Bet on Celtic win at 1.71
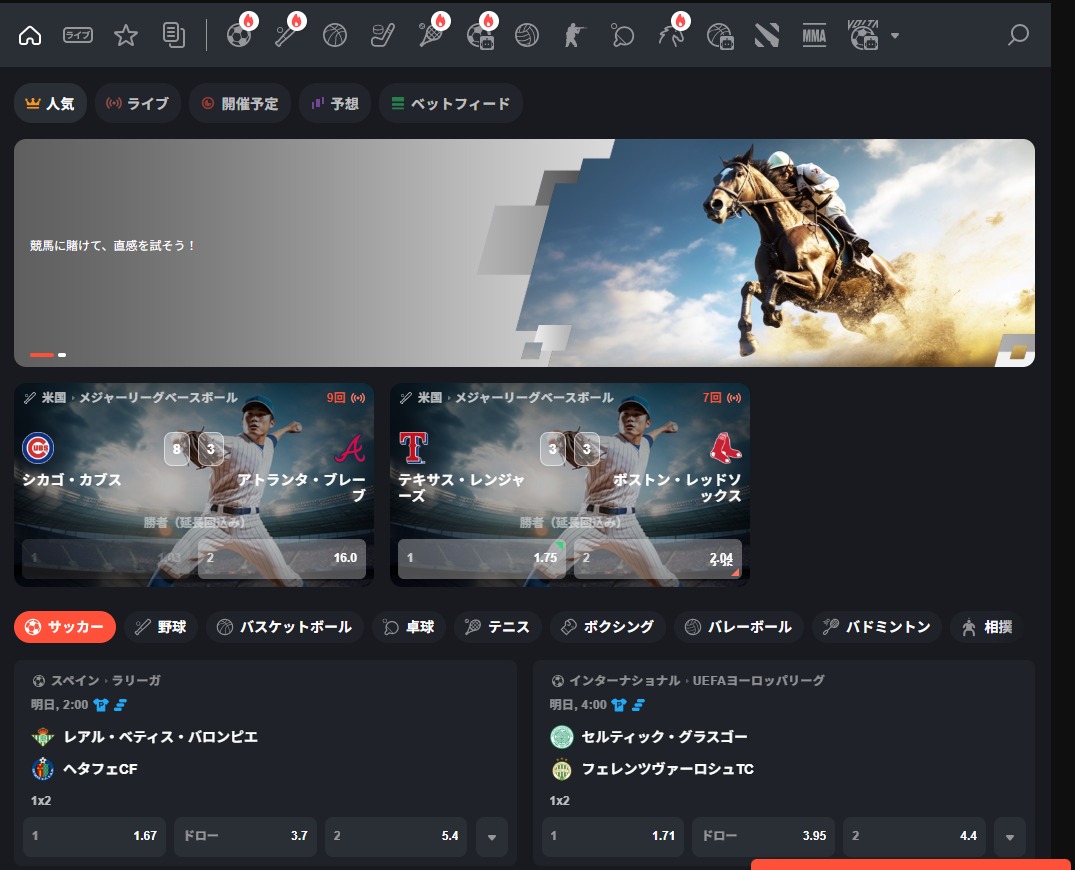Viewport: 1075px width, 870px height. pos(613,836)
